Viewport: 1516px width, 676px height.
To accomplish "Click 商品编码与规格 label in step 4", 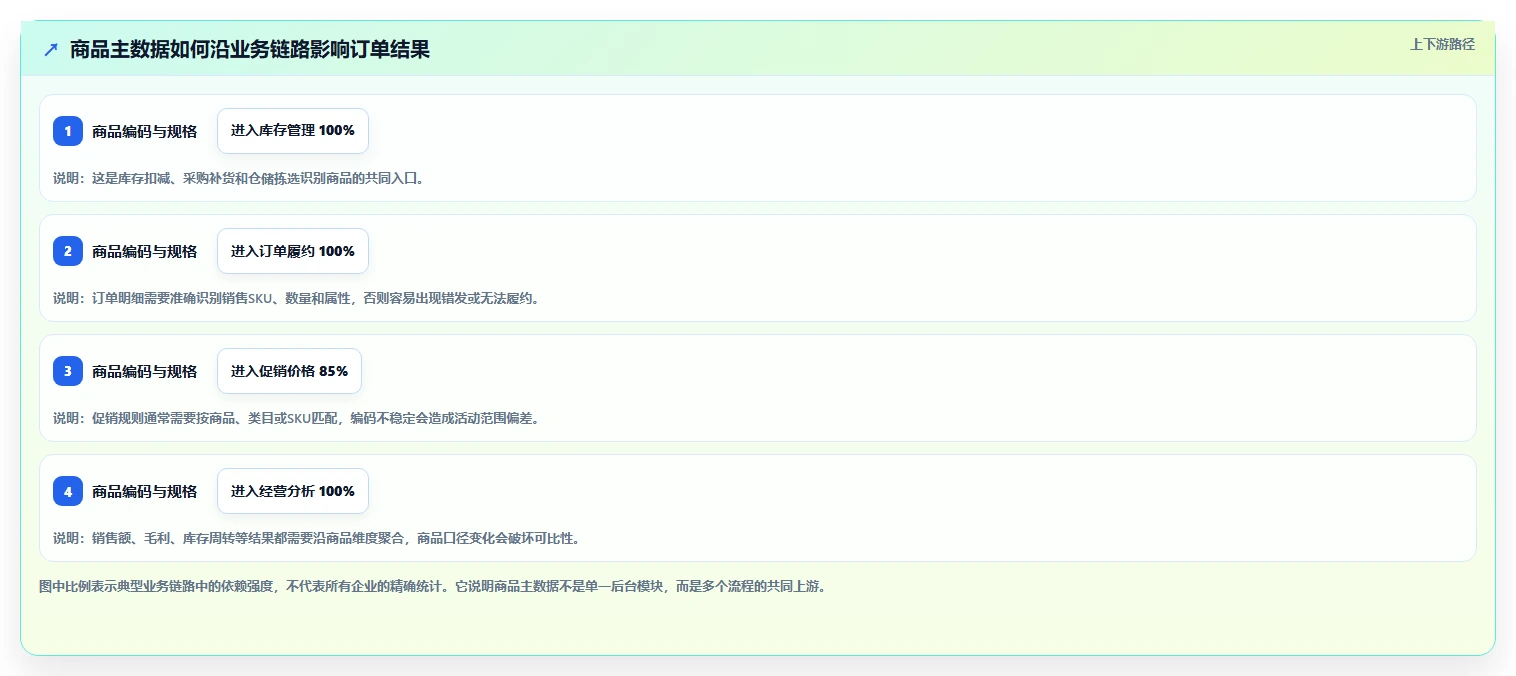I will tap(145, 491).
